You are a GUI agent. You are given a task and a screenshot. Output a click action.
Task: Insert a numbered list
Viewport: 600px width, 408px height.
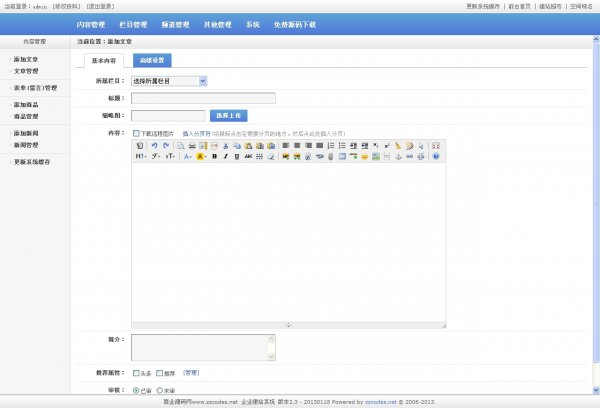[x=331, y=145]
